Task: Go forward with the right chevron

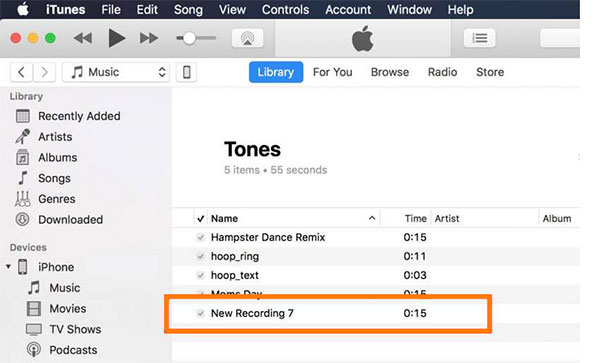Action: point(44,72)
